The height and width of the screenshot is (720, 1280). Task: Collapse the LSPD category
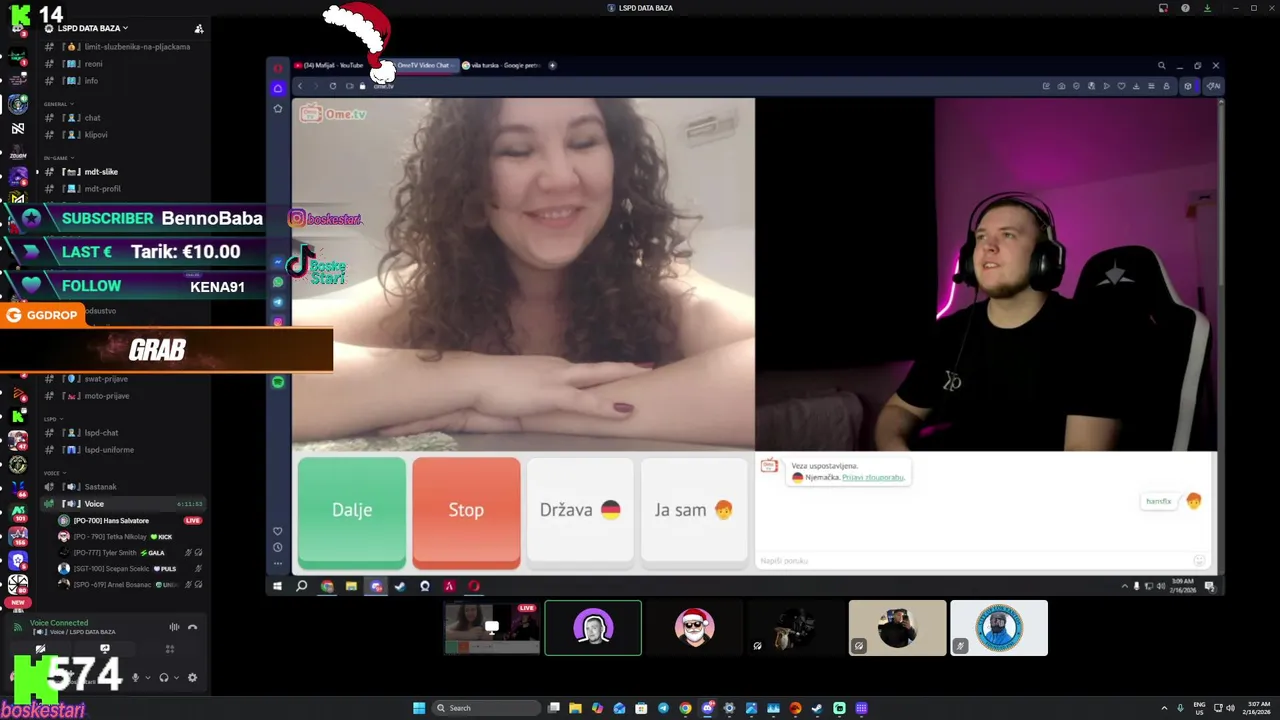click(x=52, y=419)
